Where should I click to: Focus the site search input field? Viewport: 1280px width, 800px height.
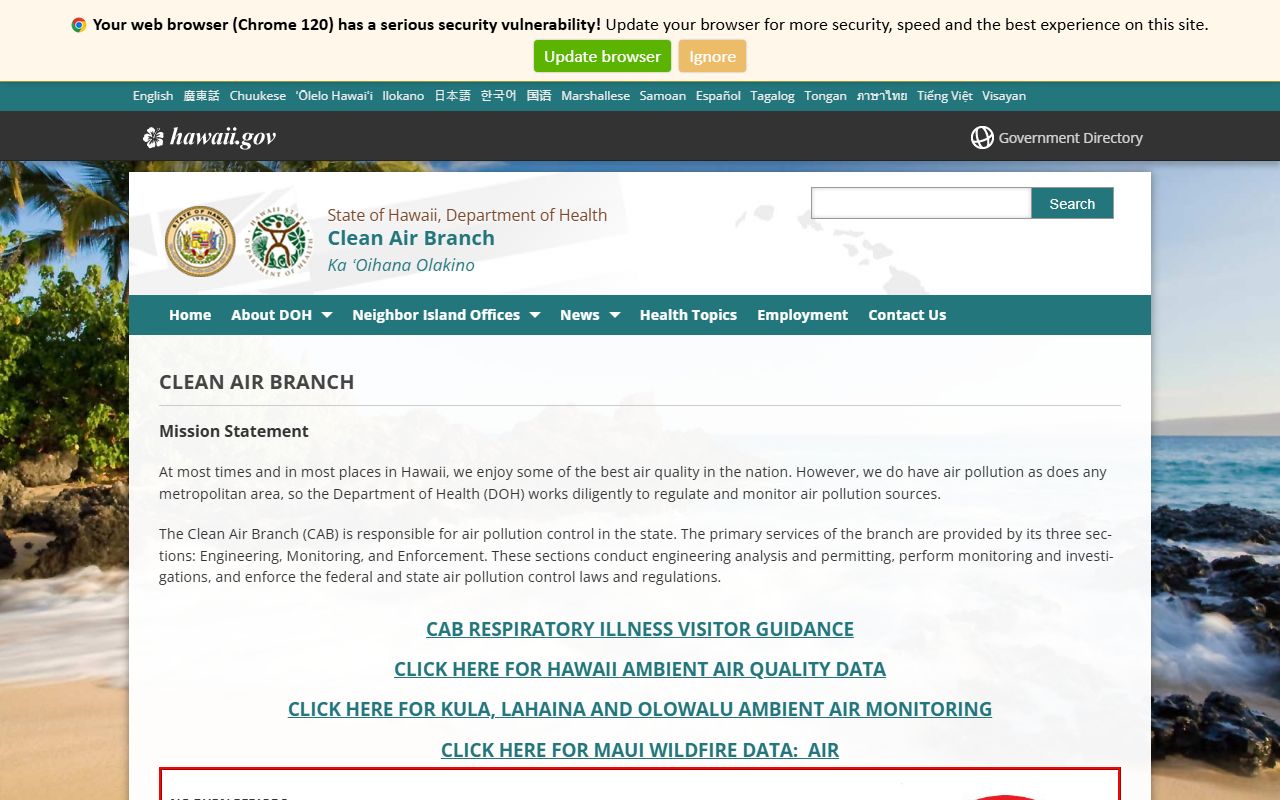tap(921, 203)
